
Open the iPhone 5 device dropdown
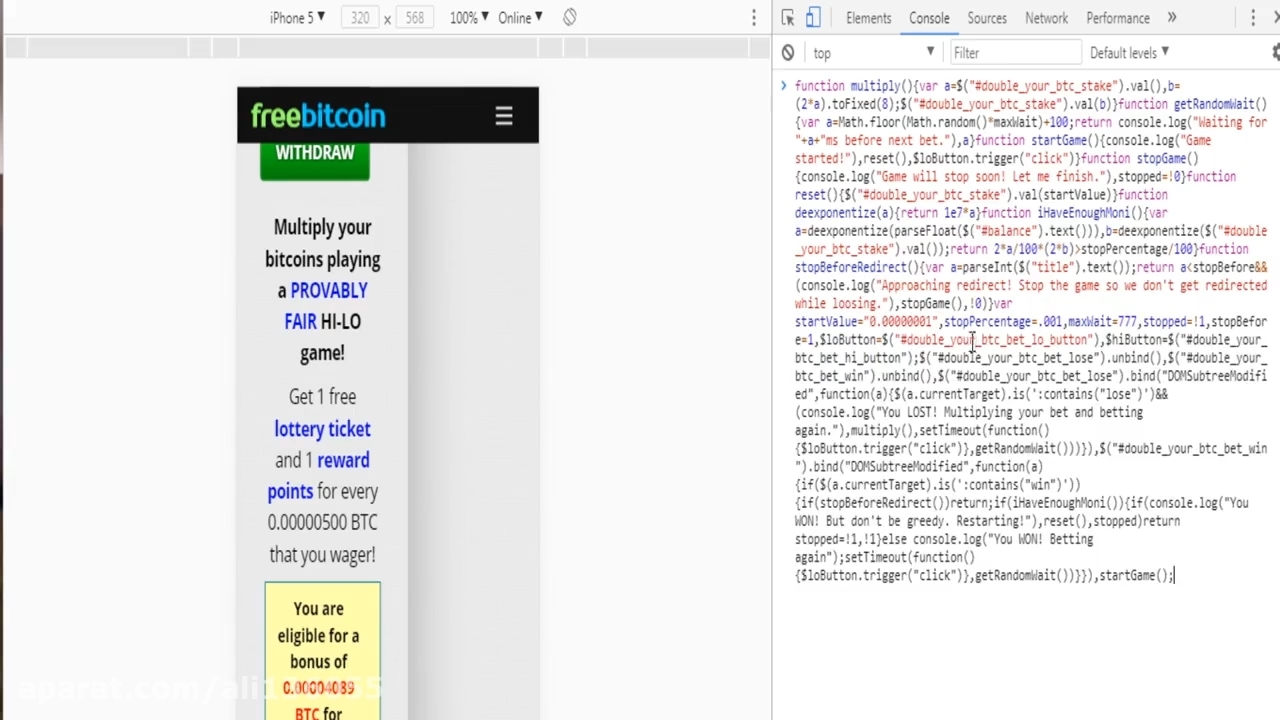tap(297, 18)
